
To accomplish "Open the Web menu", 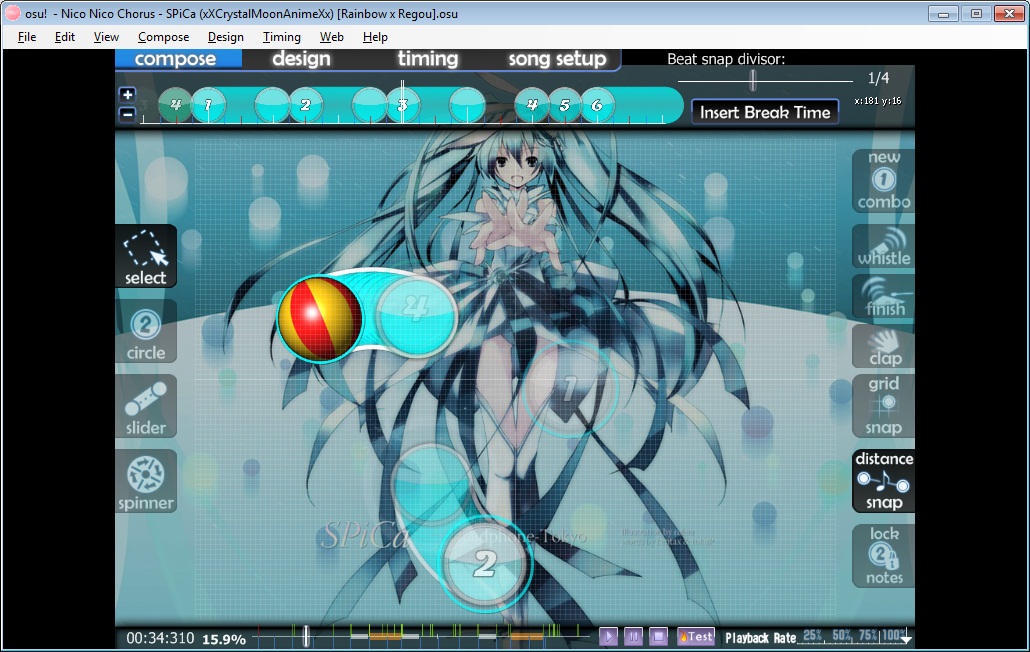I will [x=332, y=37].
